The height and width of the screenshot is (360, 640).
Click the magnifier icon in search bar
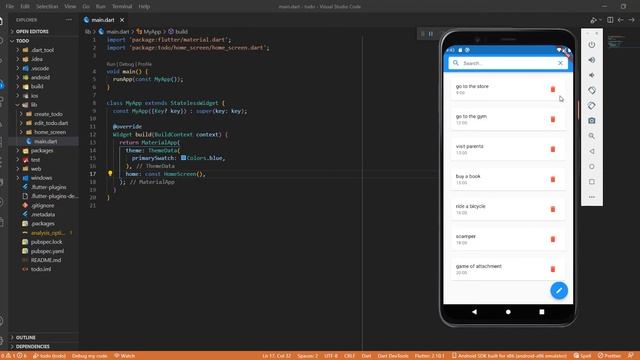(456, 63)
